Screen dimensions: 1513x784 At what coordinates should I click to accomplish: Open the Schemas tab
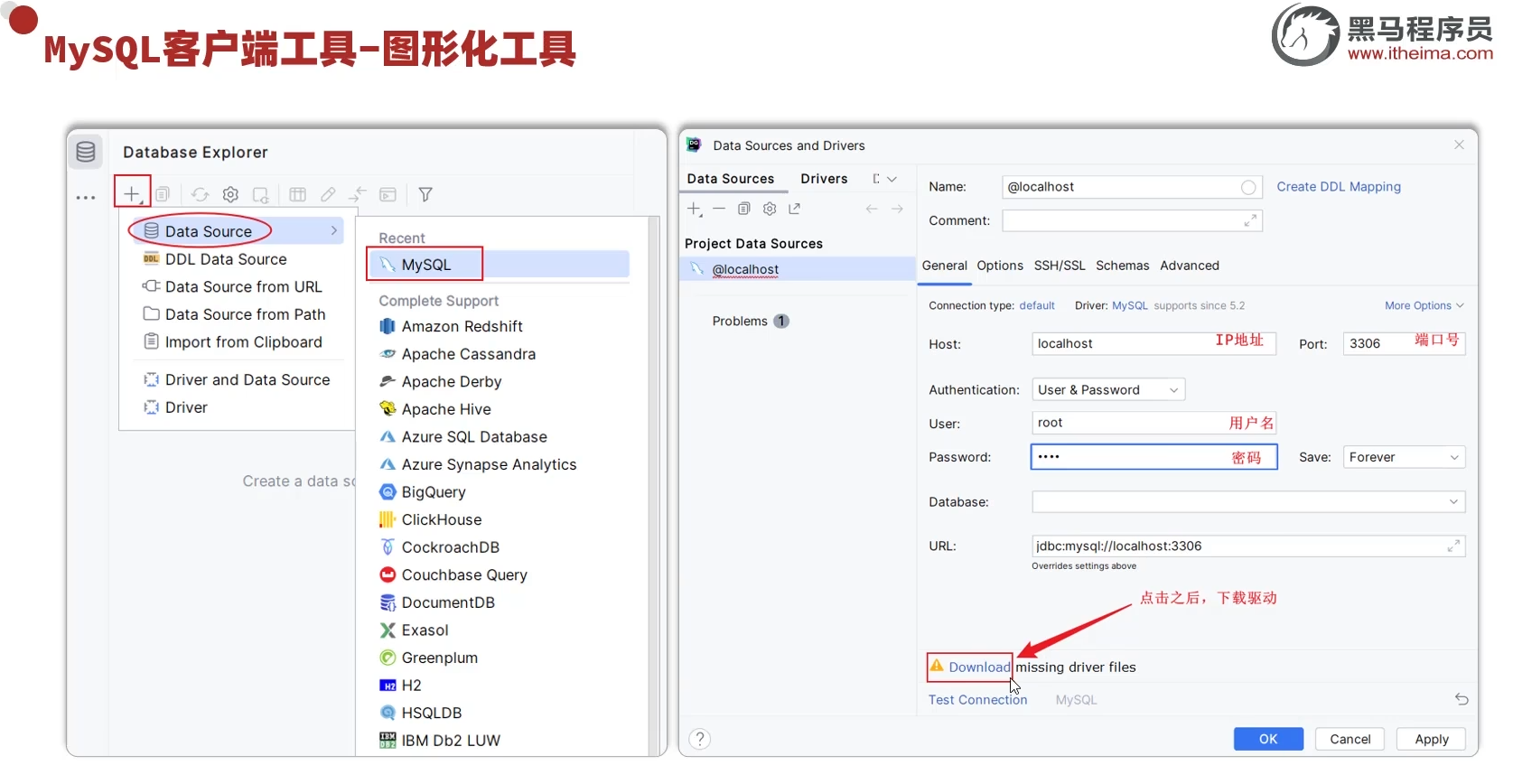1123,266
